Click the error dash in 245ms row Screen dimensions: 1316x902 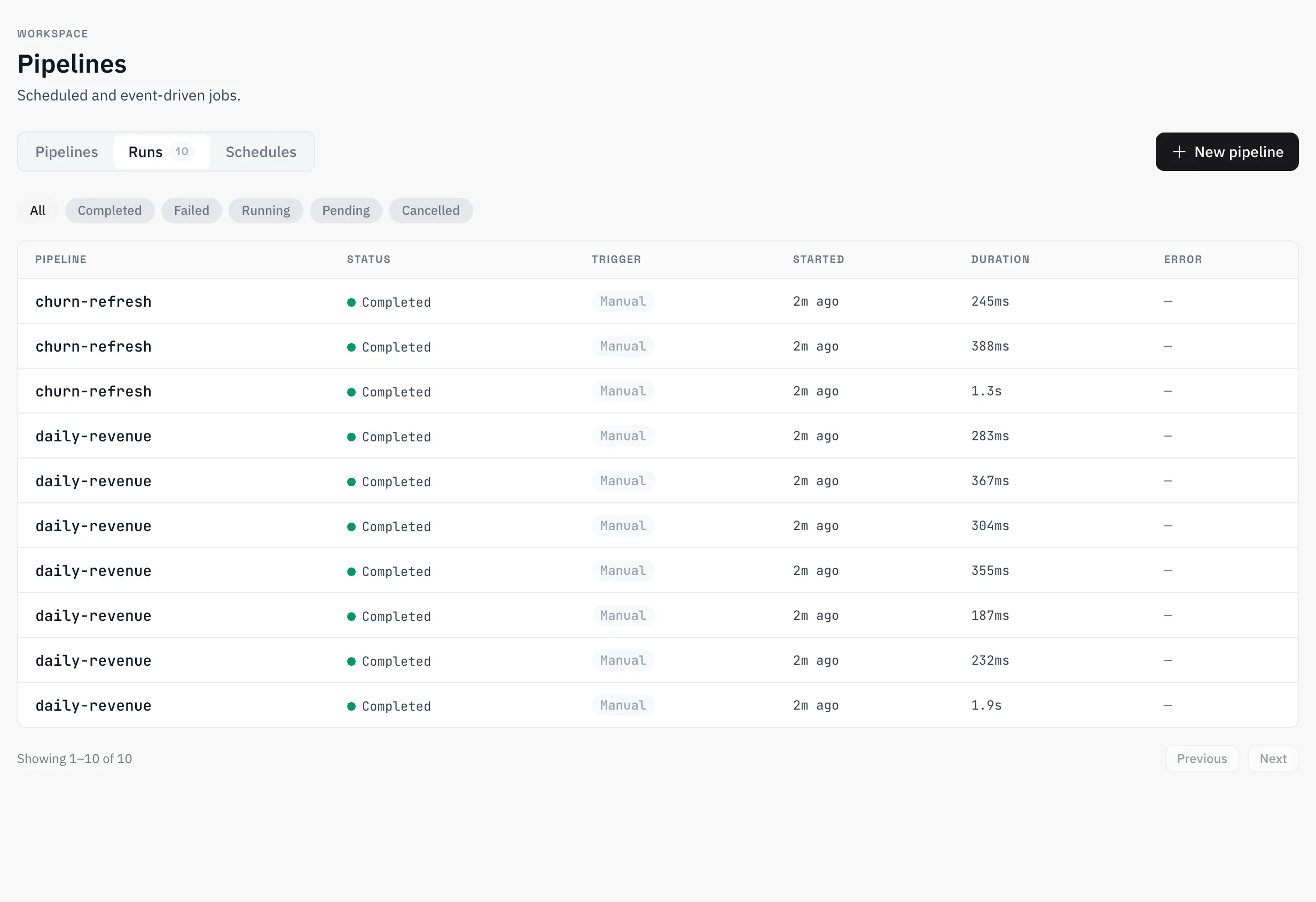click(x=1168, y=301)
